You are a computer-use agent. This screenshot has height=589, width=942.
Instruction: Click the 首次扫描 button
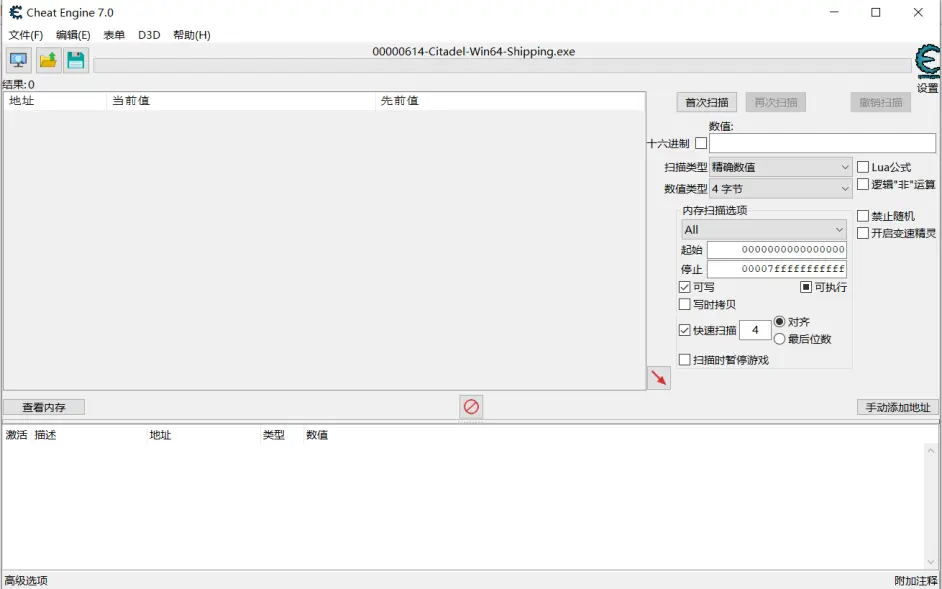(x=706, y=102)
